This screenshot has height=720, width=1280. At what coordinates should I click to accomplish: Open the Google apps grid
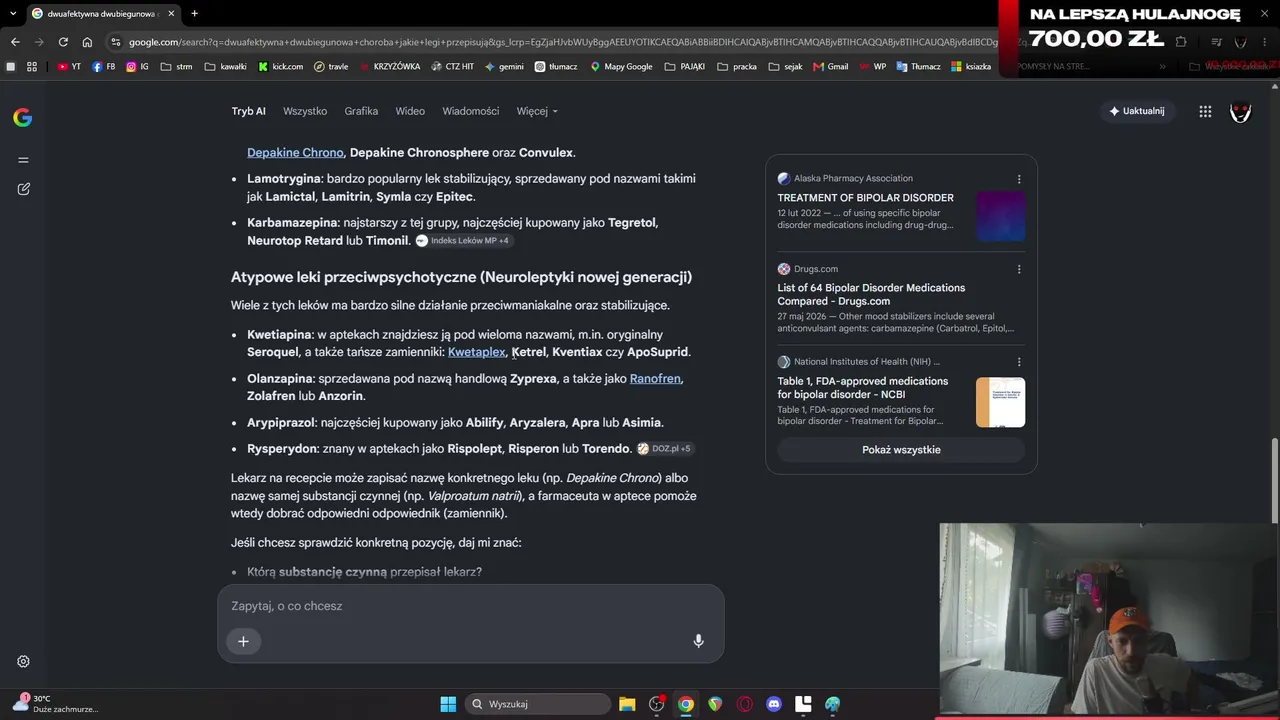tap(1205, 111)
